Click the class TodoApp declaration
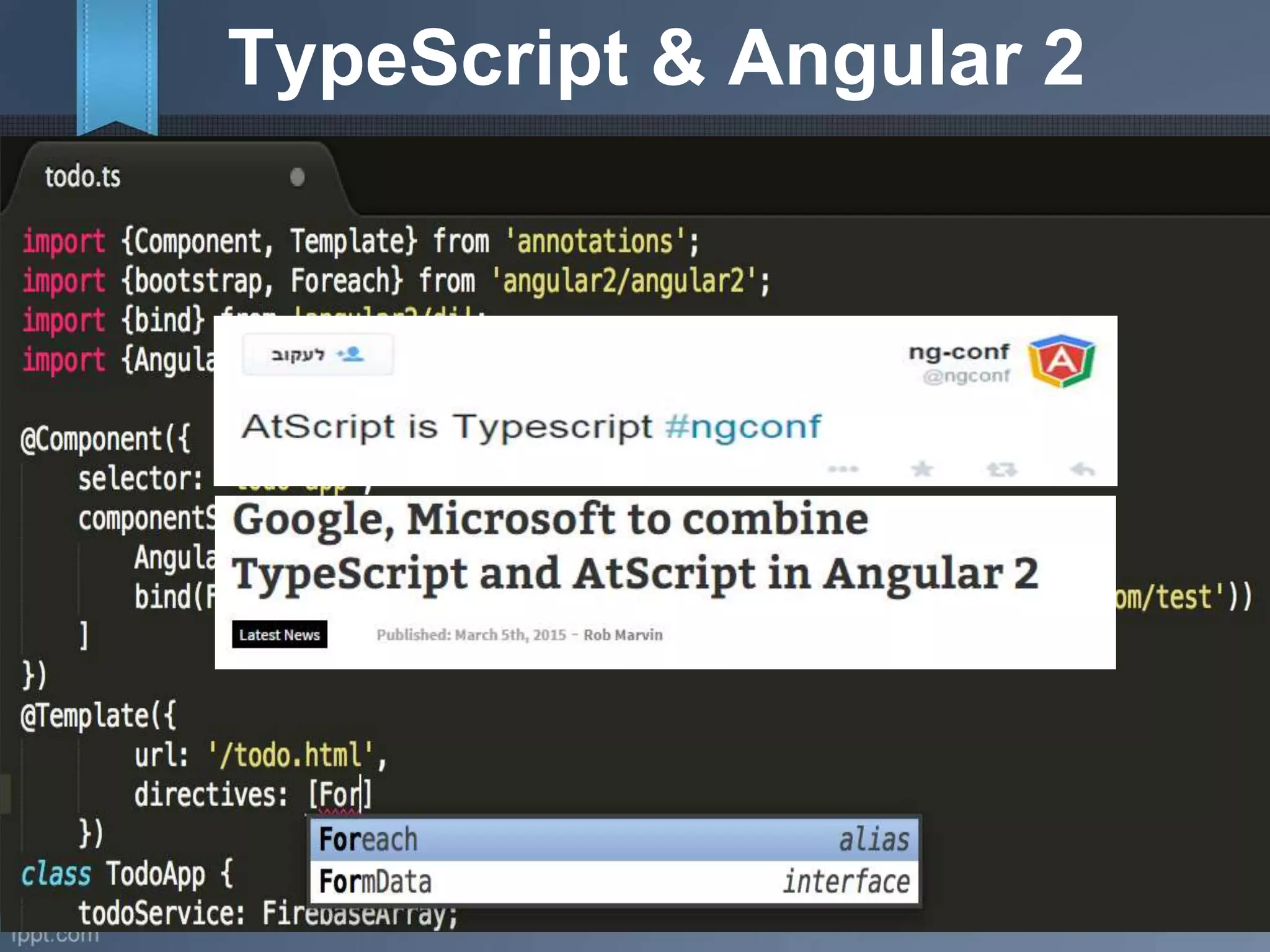The width and height of the screenshot is (1270, 952). (x=127, y=875)
